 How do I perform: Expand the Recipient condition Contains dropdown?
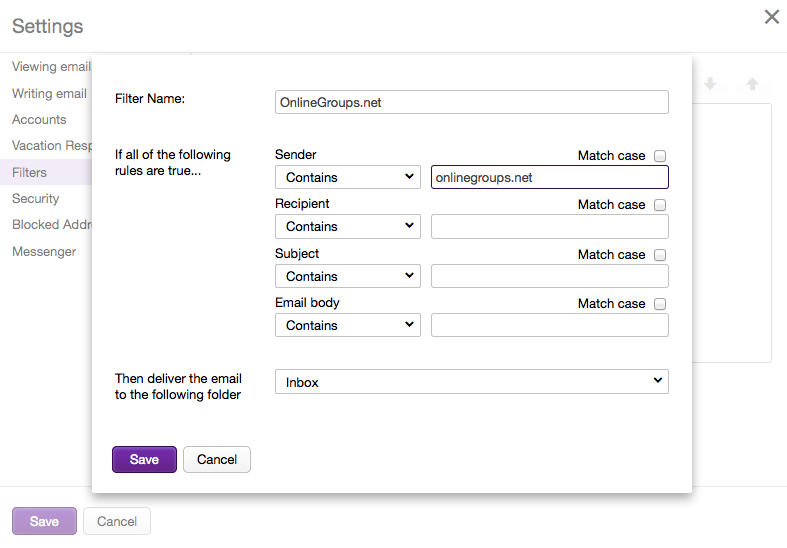point(347,226)
